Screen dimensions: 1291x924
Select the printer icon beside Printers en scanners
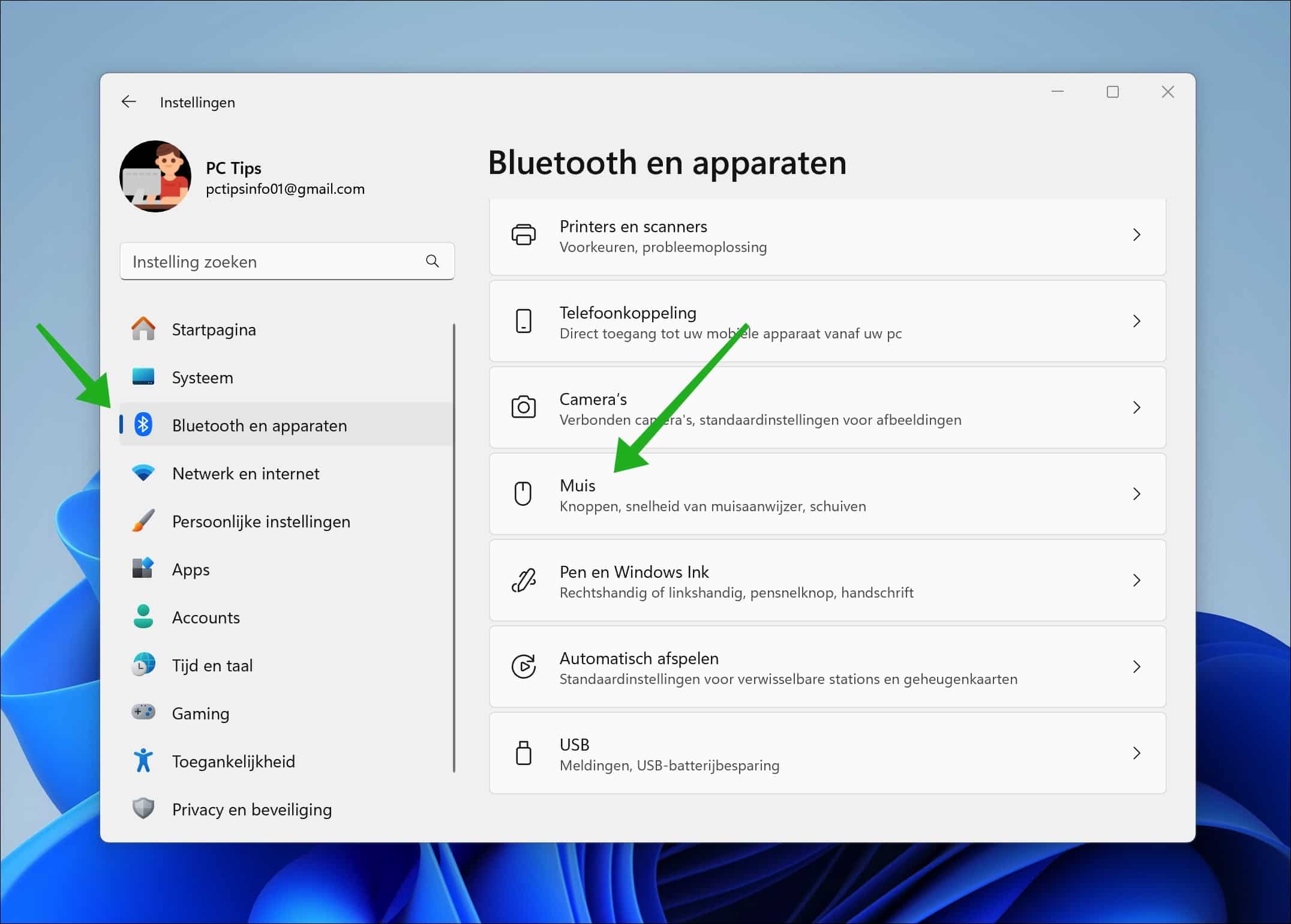(524, 236)
